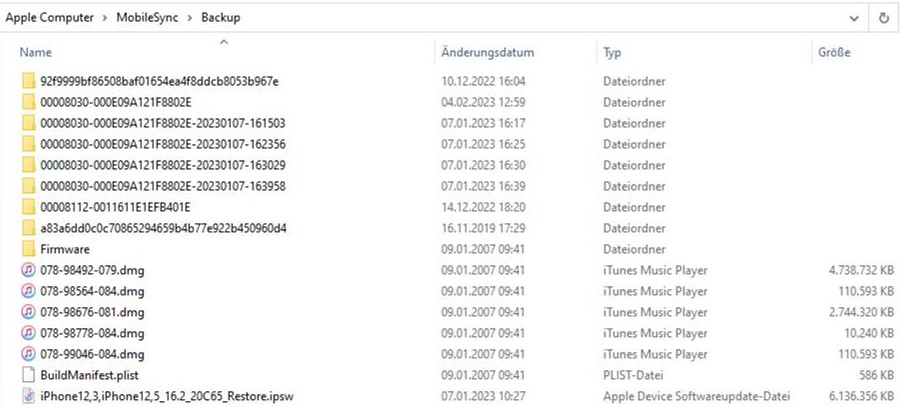
Task: Select file name 078-98778-084.dmg
Action: click(92, 333)
